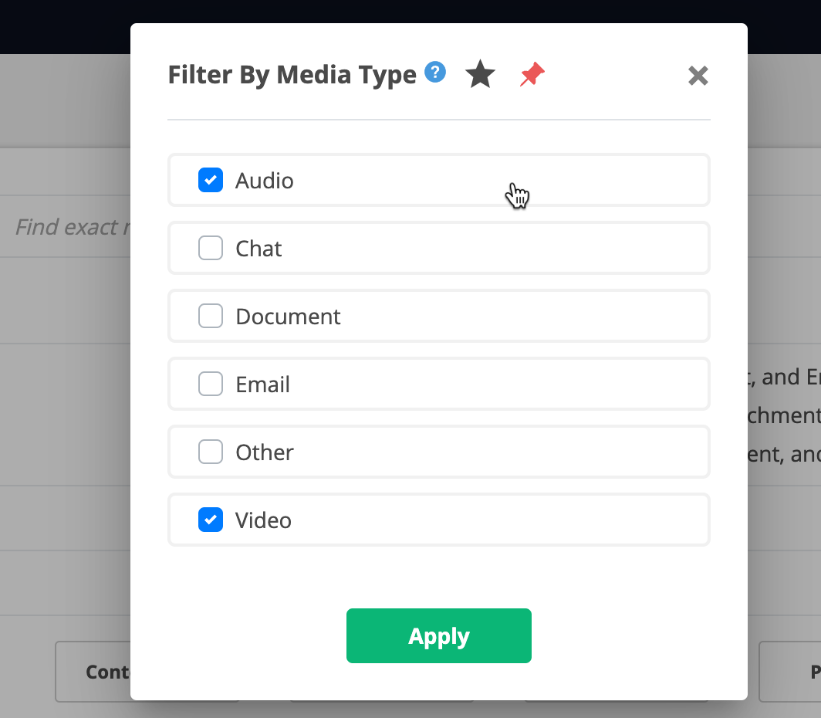Screen dimensions: 821x718
Task: Deselect the Video checkbox
Action: (x=210, y=520)
